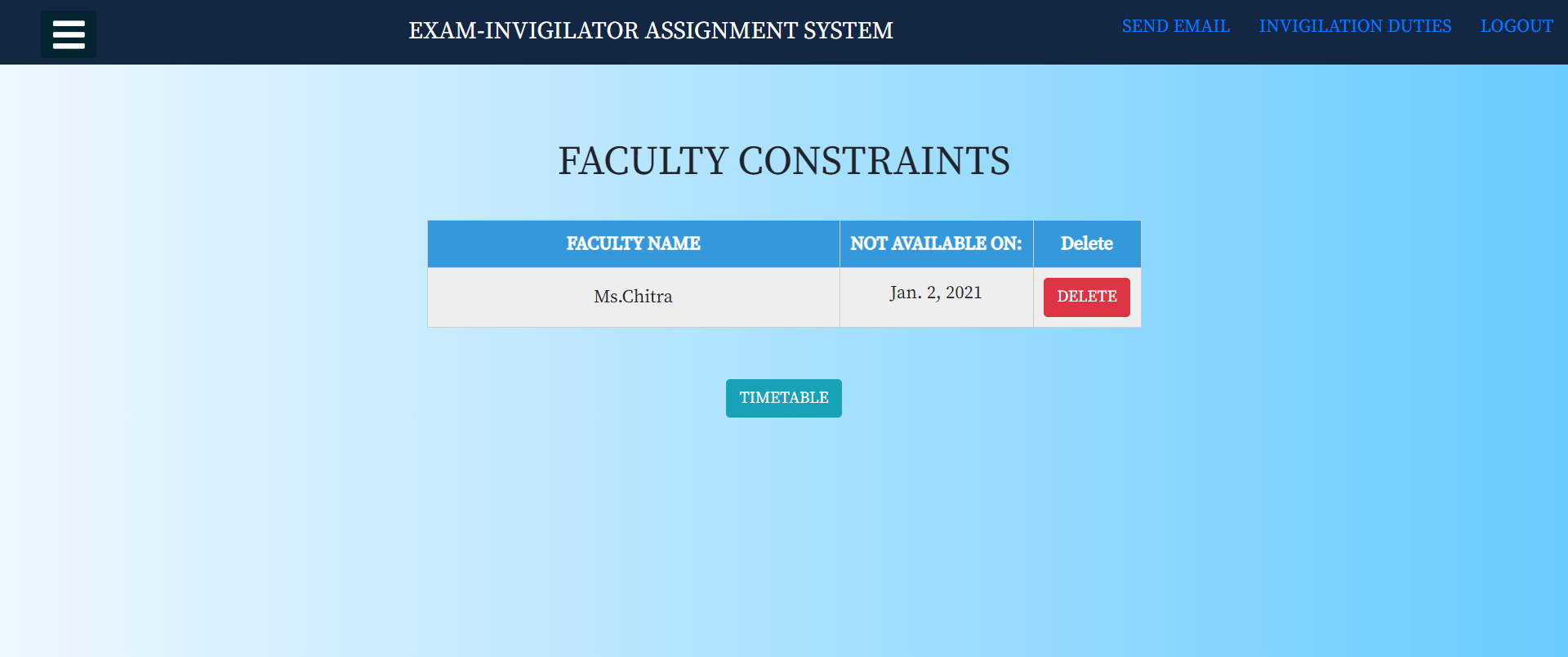Select the Ms.Chitra table row

pos(633,296)
